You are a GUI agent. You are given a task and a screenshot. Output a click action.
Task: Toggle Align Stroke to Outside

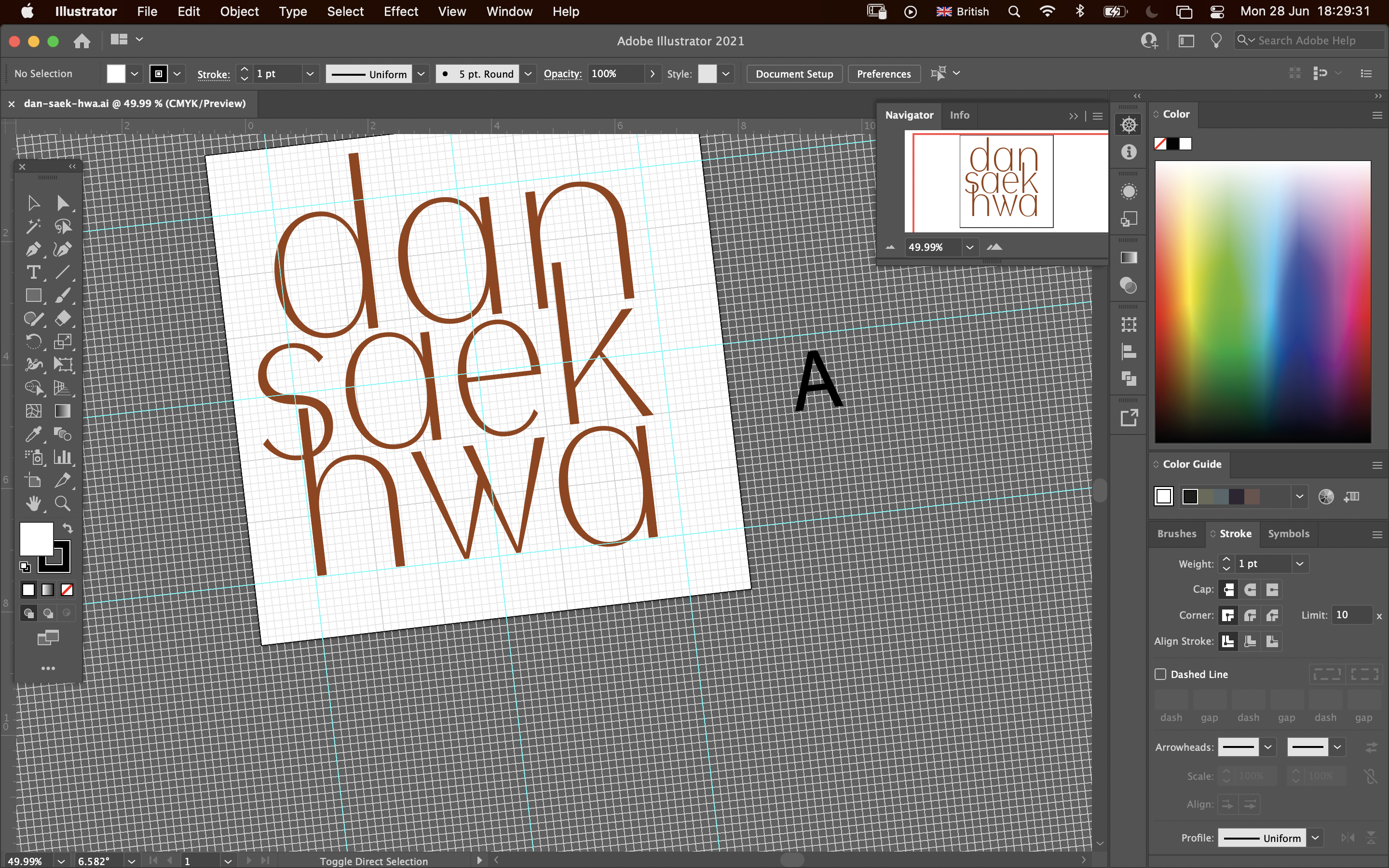[x=1272, y=641]
